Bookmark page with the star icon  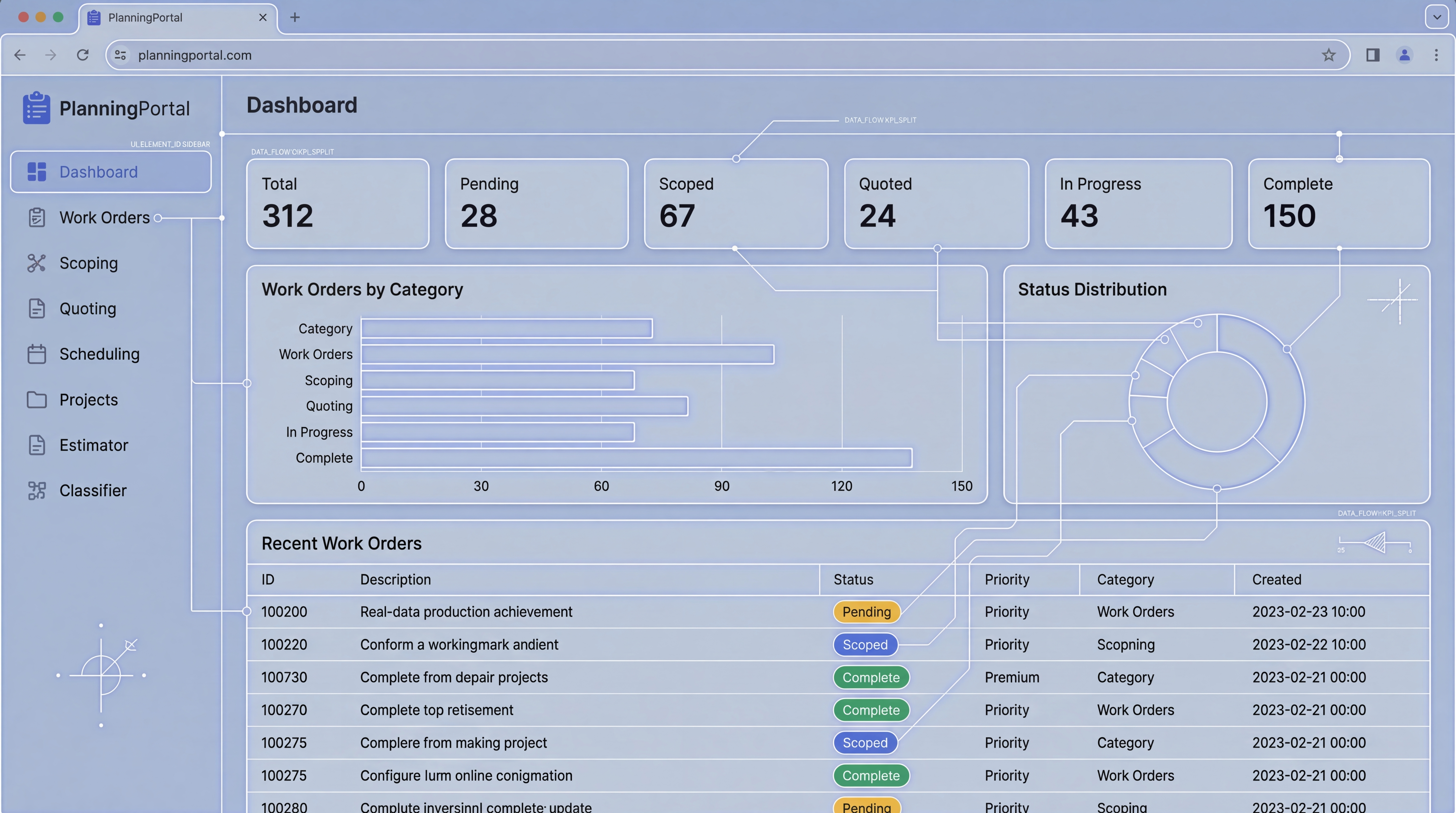coord(1328,55)
